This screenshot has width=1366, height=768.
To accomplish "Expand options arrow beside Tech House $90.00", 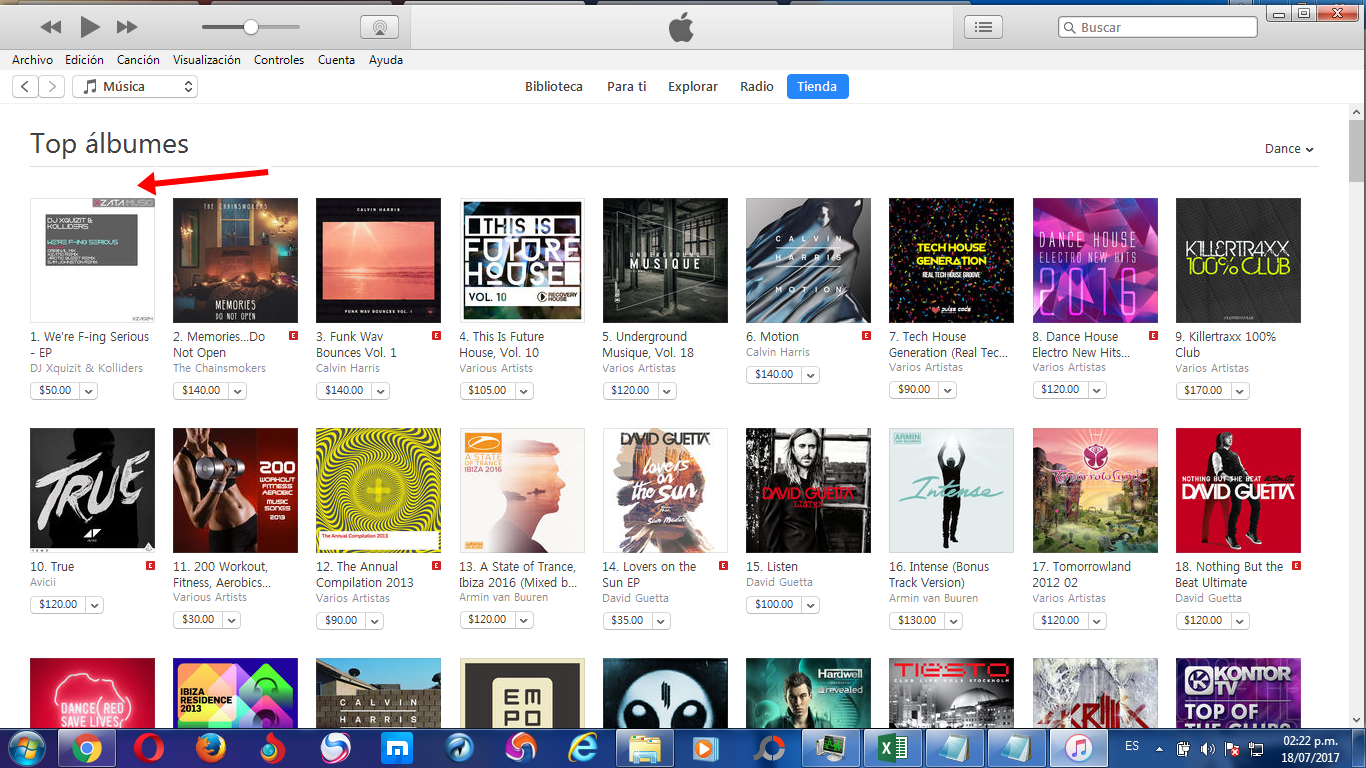I will point(947,390).
